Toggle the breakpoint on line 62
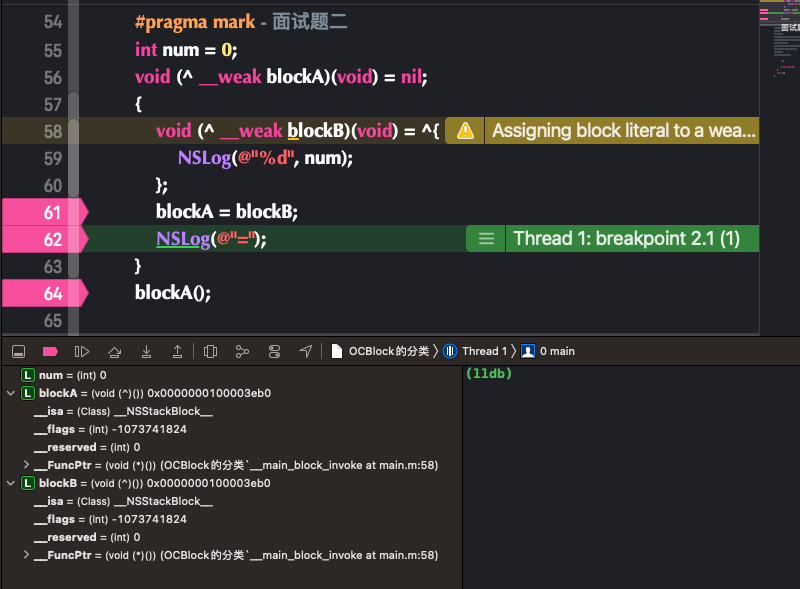 click(45, 239)
